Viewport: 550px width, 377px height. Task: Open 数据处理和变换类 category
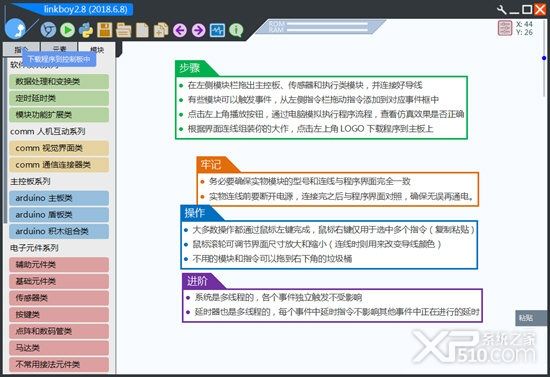click(x=59, y=82)
